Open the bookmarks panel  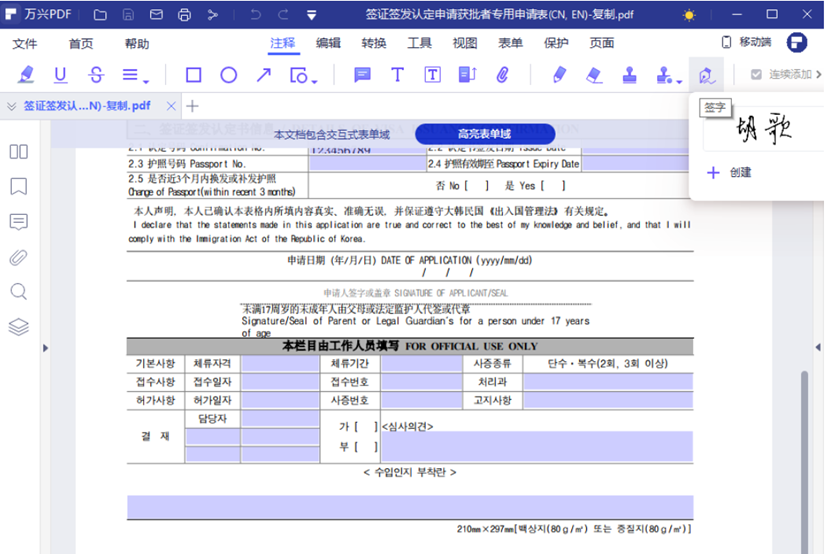[19, 187]
